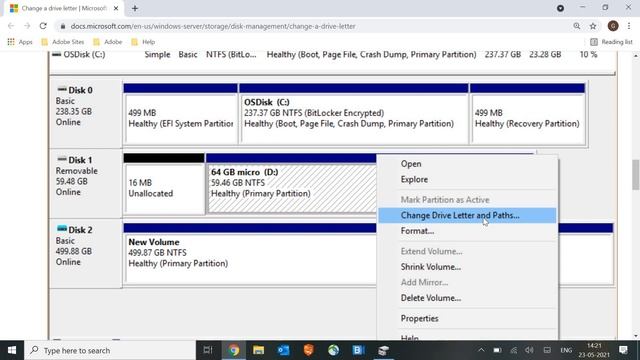Open a new browser tab
This screenshot has width=640, height=360.
(135, 8)
